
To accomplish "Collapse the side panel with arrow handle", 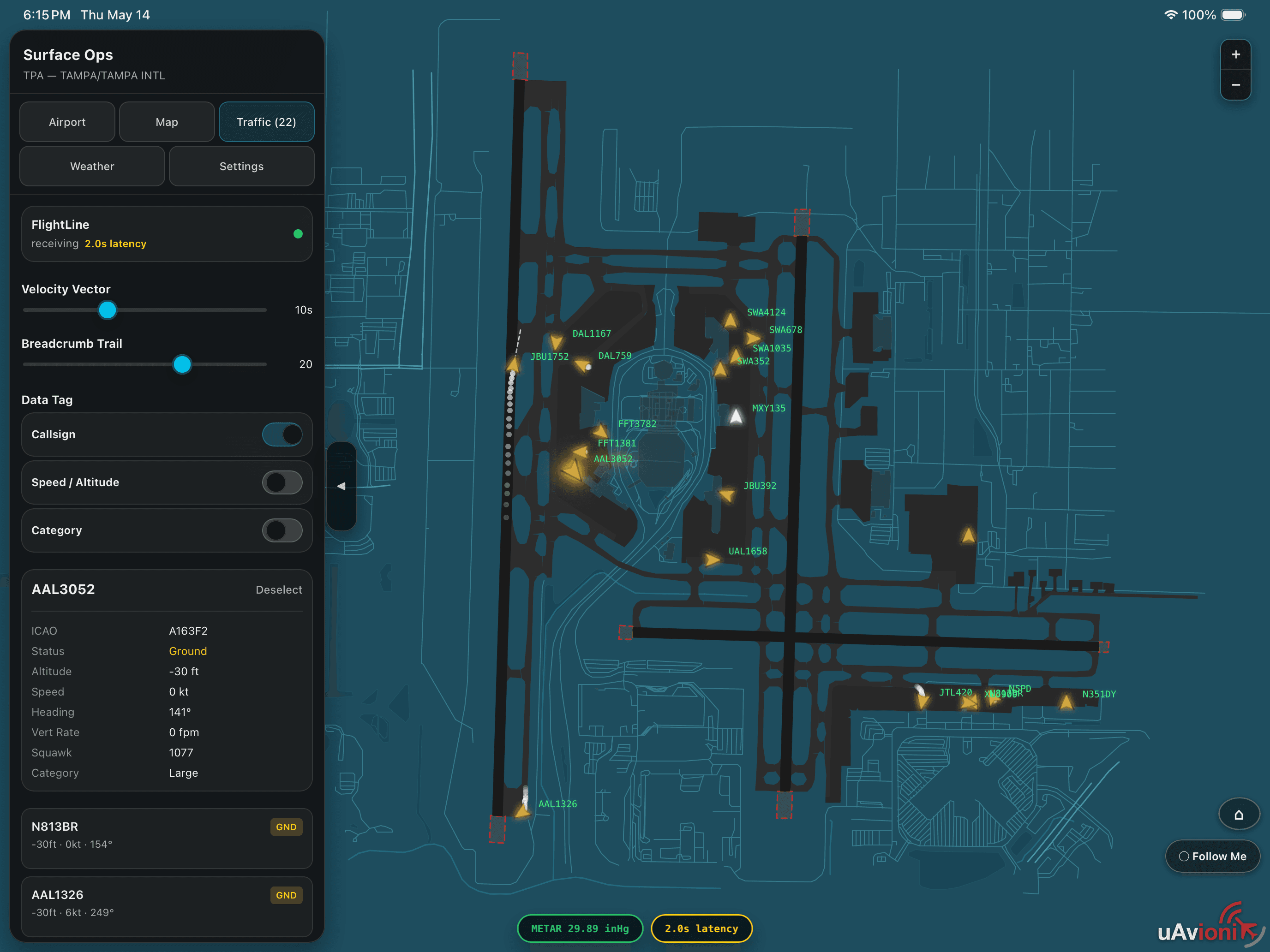I will click(x=341, y=486).
